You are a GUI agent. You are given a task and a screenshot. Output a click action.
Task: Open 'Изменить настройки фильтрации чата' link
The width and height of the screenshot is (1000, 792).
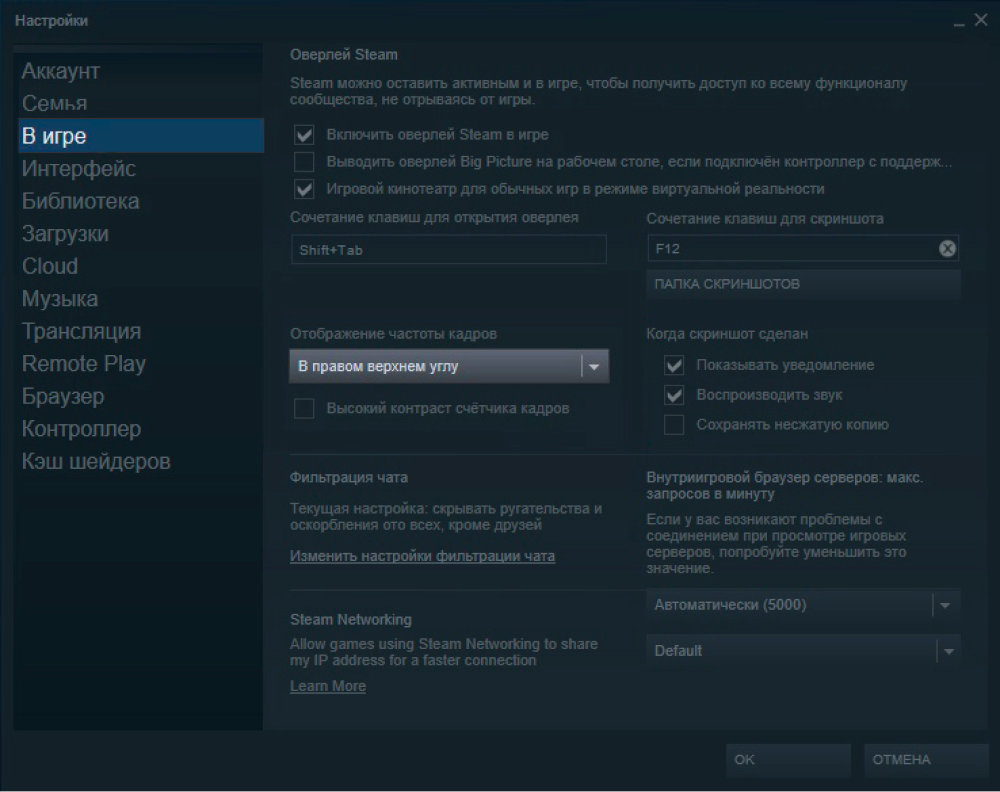click(422, 556)
